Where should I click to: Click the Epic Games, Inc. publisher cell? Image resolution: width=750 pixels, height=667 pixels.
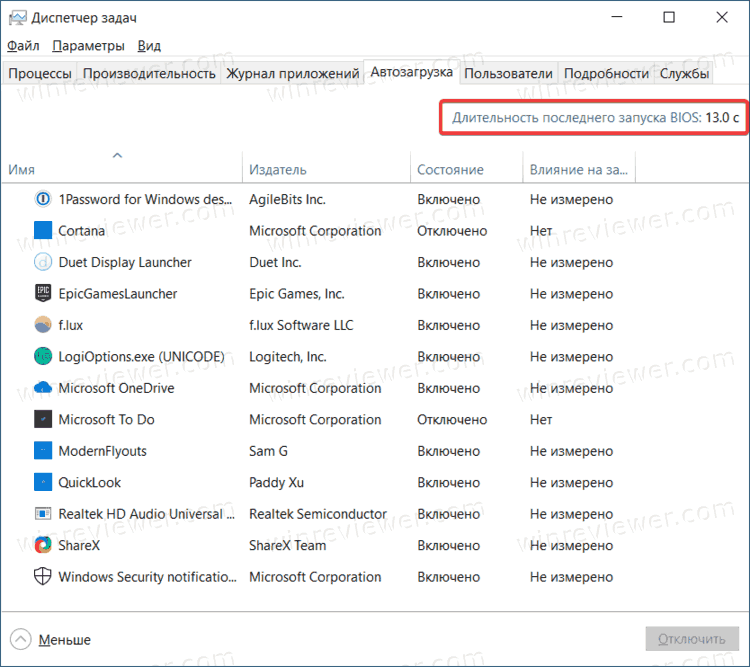pos(297,294)
